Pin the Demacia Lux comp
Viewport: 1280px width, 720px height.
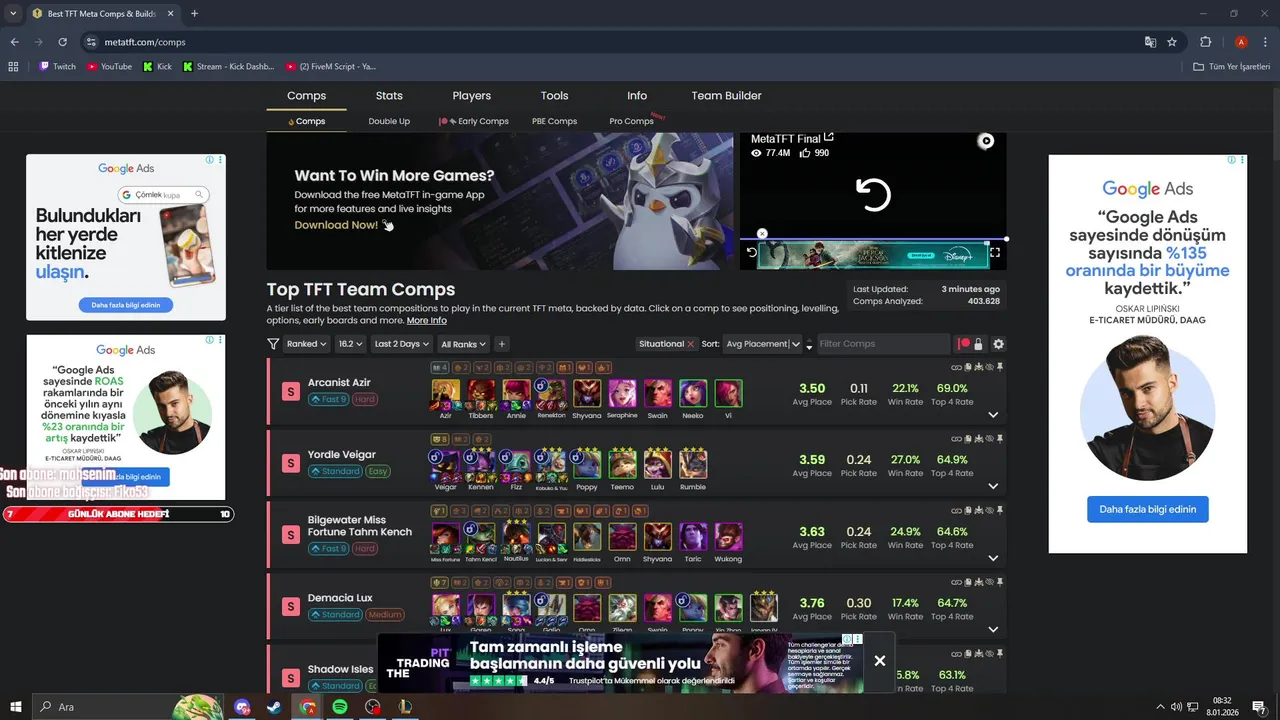tap(1000, 581)
